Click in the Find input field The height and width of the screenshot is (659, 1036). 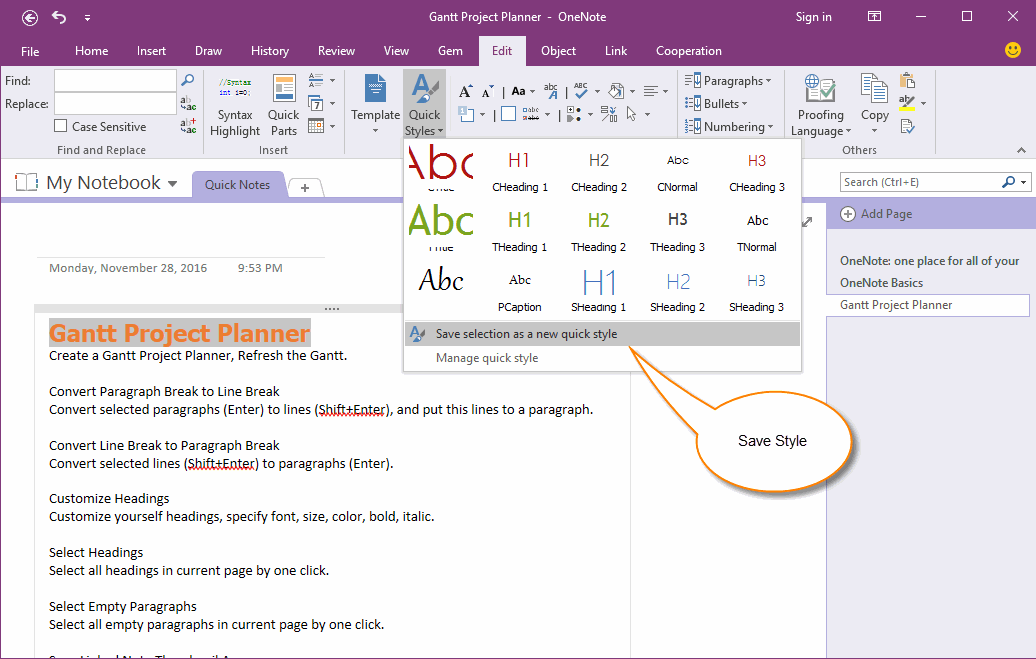pos(116,80)
